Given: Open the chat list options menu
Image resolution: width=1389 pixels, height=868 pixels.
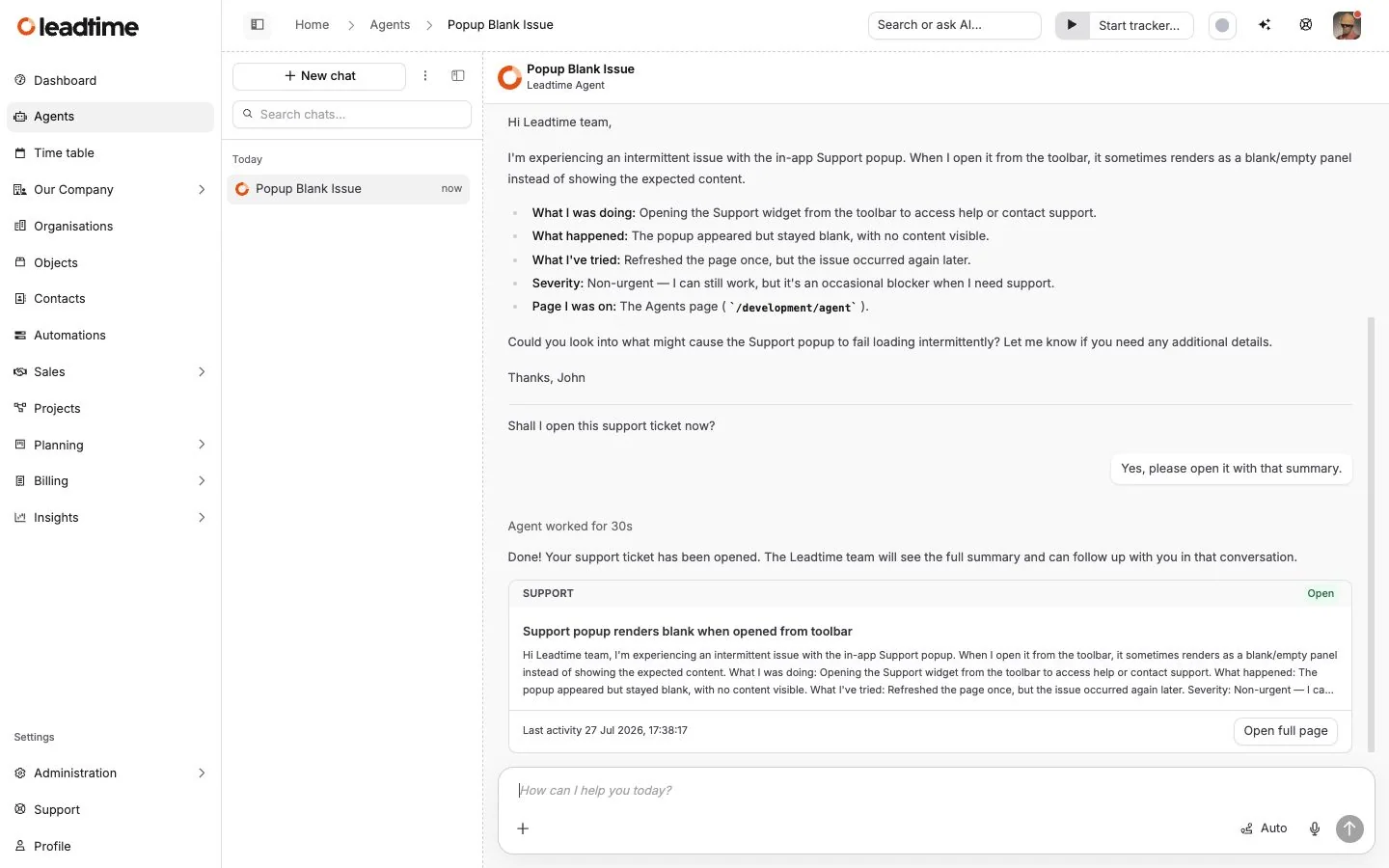Looking at the screenshot, I should click(425, 76).
